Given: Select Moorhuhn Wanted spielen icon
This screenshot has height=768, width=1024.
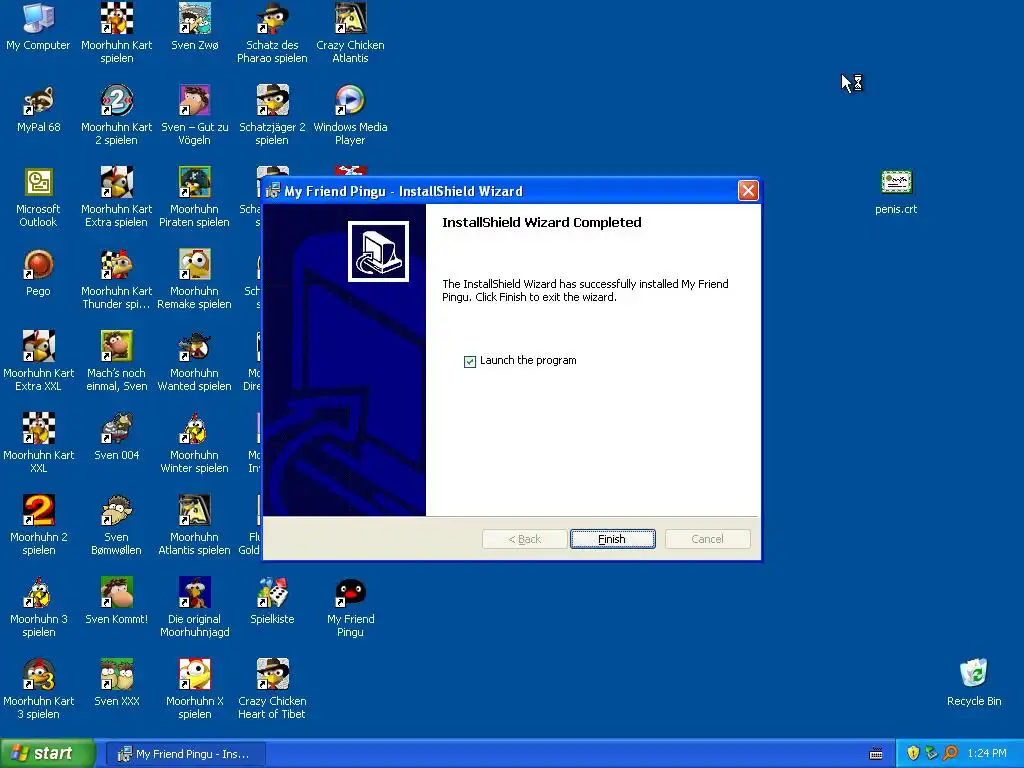Looking at the screenshot, I should (195, 360).
